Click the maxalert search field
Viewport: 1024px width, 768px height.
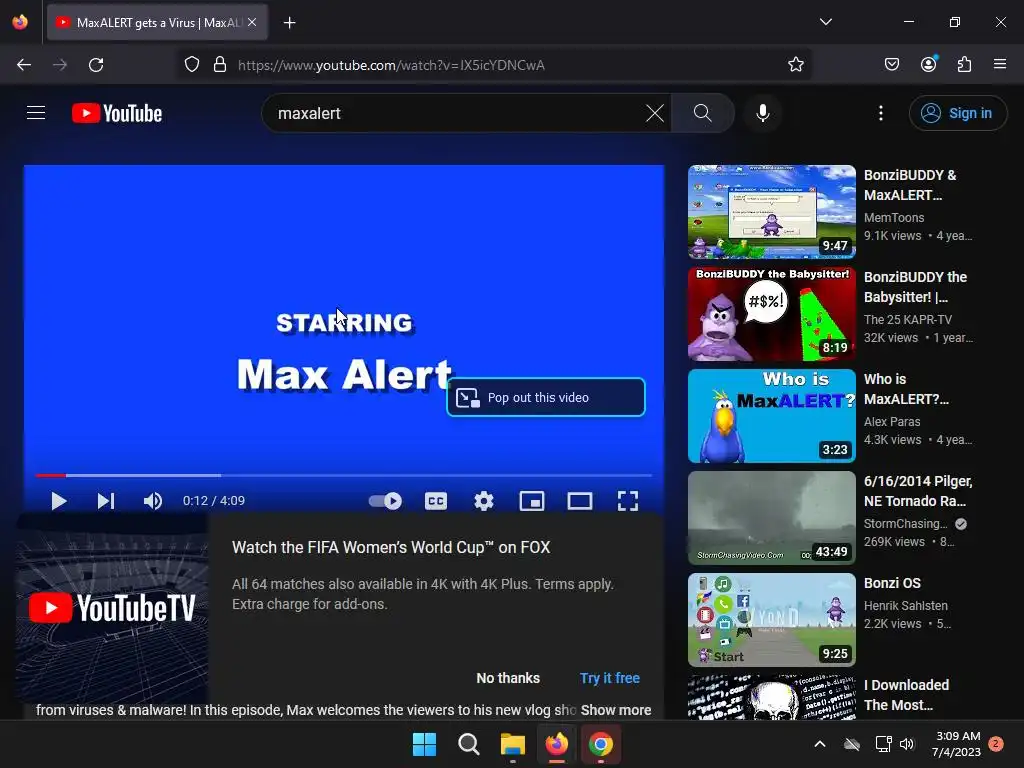coord(457,113)
